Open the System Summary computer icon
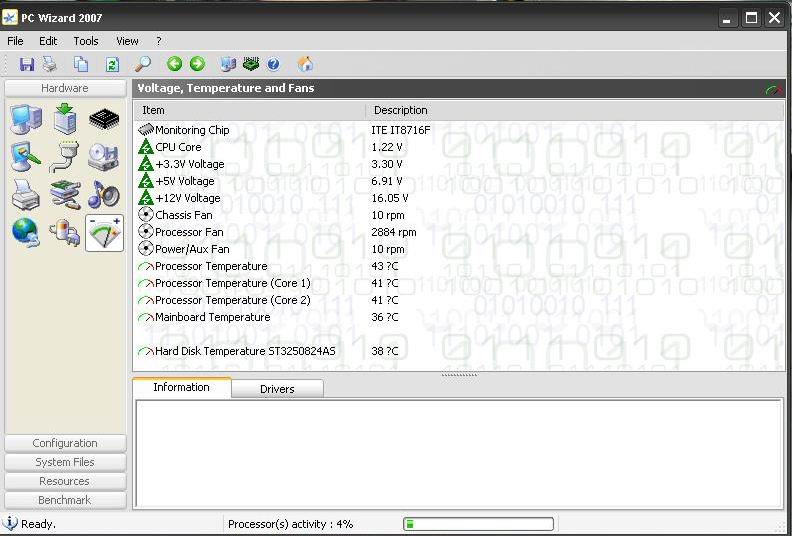This screenshot has width=792, height=536. point(26,119)
